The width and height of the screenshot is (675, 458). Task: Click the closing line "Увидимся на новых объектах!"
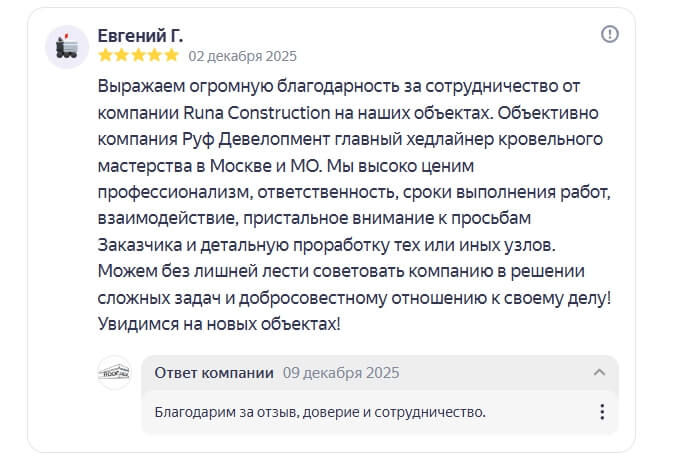tap(219, 323)
